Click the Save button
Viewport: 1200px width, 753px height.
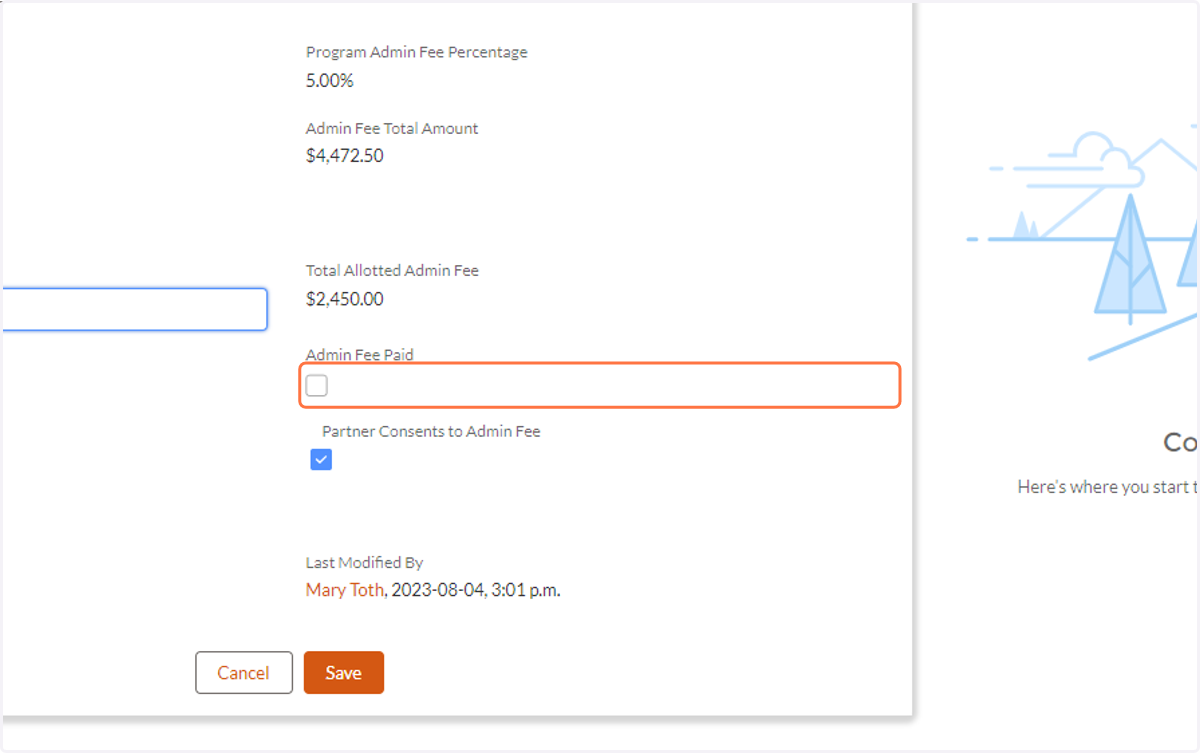tap(344, 673)
